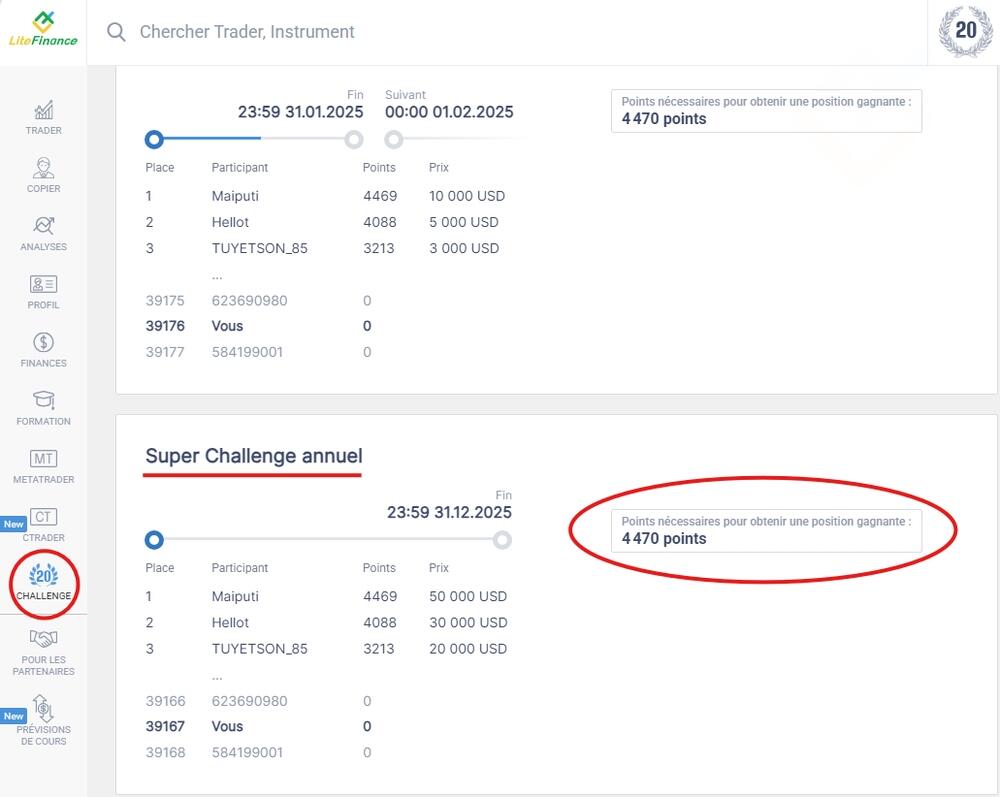
Task: Select participant 584199001 at place 39177
Action: point(247,352)
